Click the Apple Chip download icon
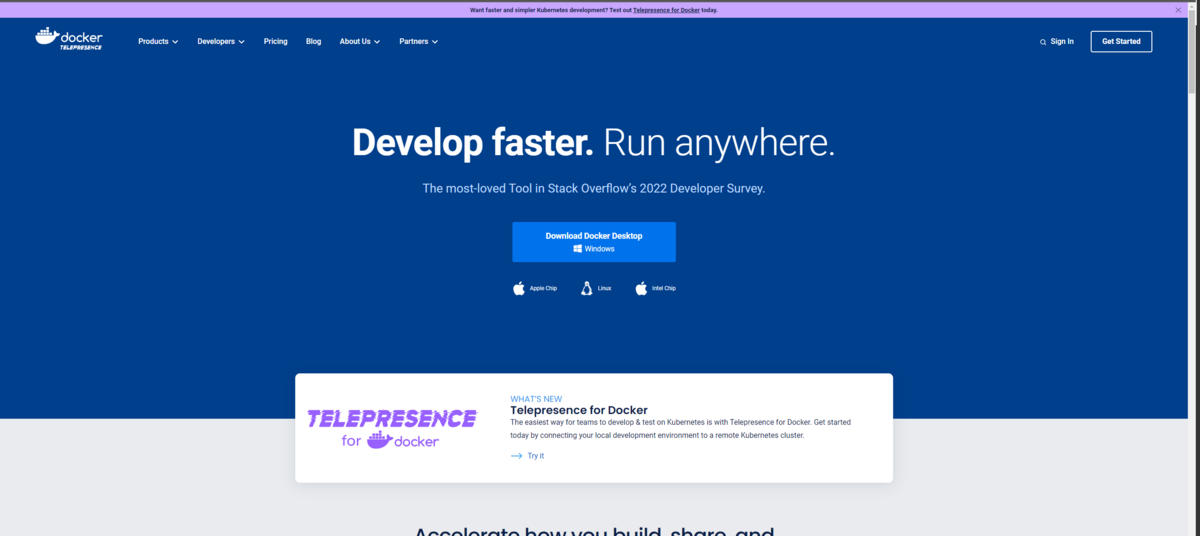Image resolution: width=1200 pixels, height=536 pixels. click(519, 288)
